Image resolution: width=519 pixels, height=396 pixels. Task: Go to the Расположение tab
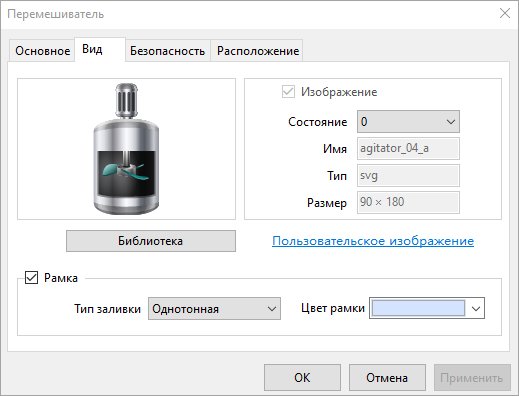pos(258,51)
